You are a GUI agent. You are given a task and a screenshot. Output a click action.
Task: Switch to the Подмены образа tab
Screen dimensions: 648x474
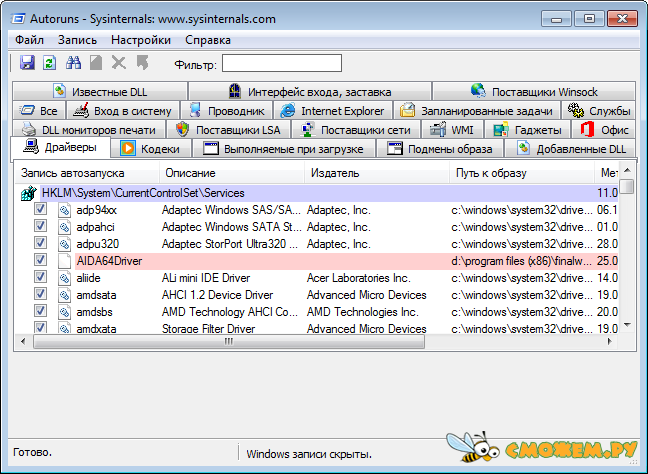point(440,149)
